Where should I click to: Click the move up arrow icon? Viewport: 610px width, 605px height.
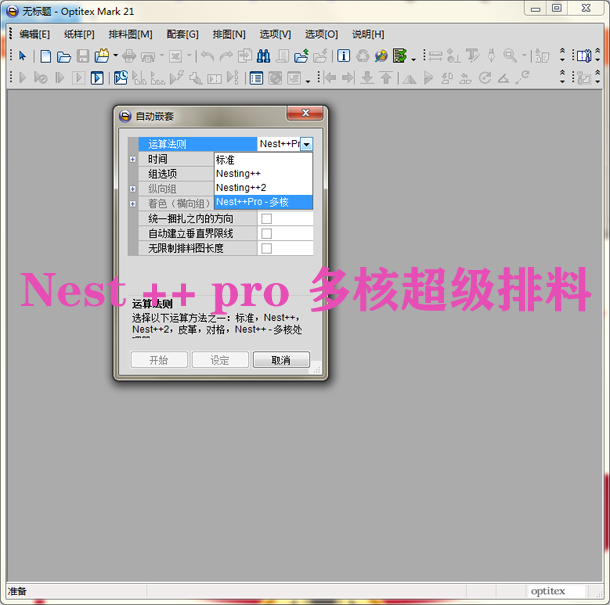[386, 78]
